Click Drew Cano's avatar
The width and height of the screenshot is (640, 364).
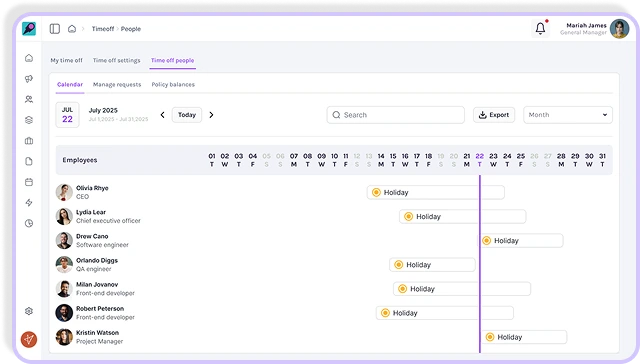[64, 240]
